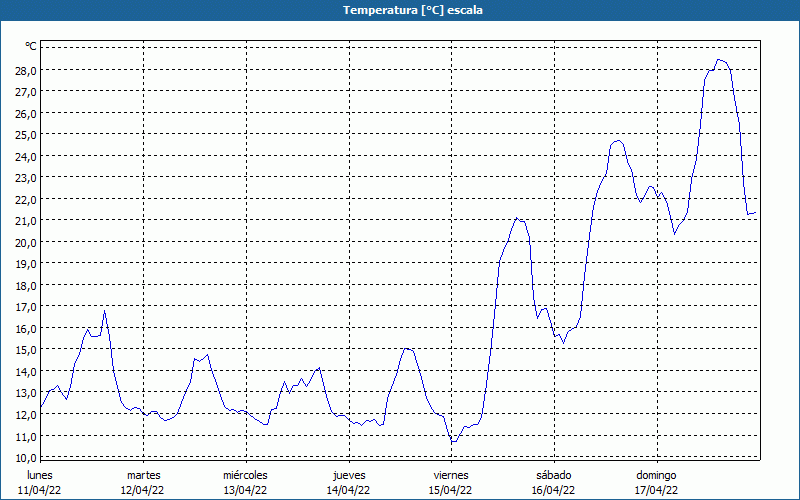
Task: Click the 17,0 axis value
Action: click(27, 307)
